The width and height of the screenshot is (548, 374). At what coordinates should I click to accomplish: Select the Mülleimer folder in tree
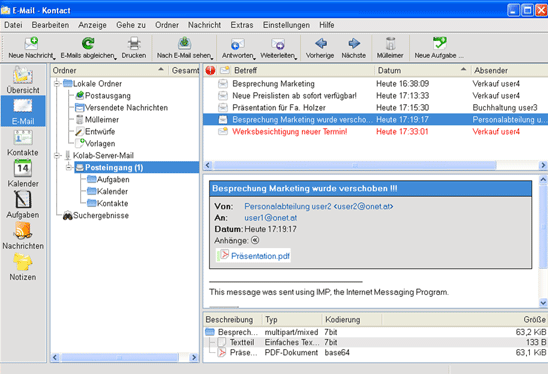pos(98,120)
